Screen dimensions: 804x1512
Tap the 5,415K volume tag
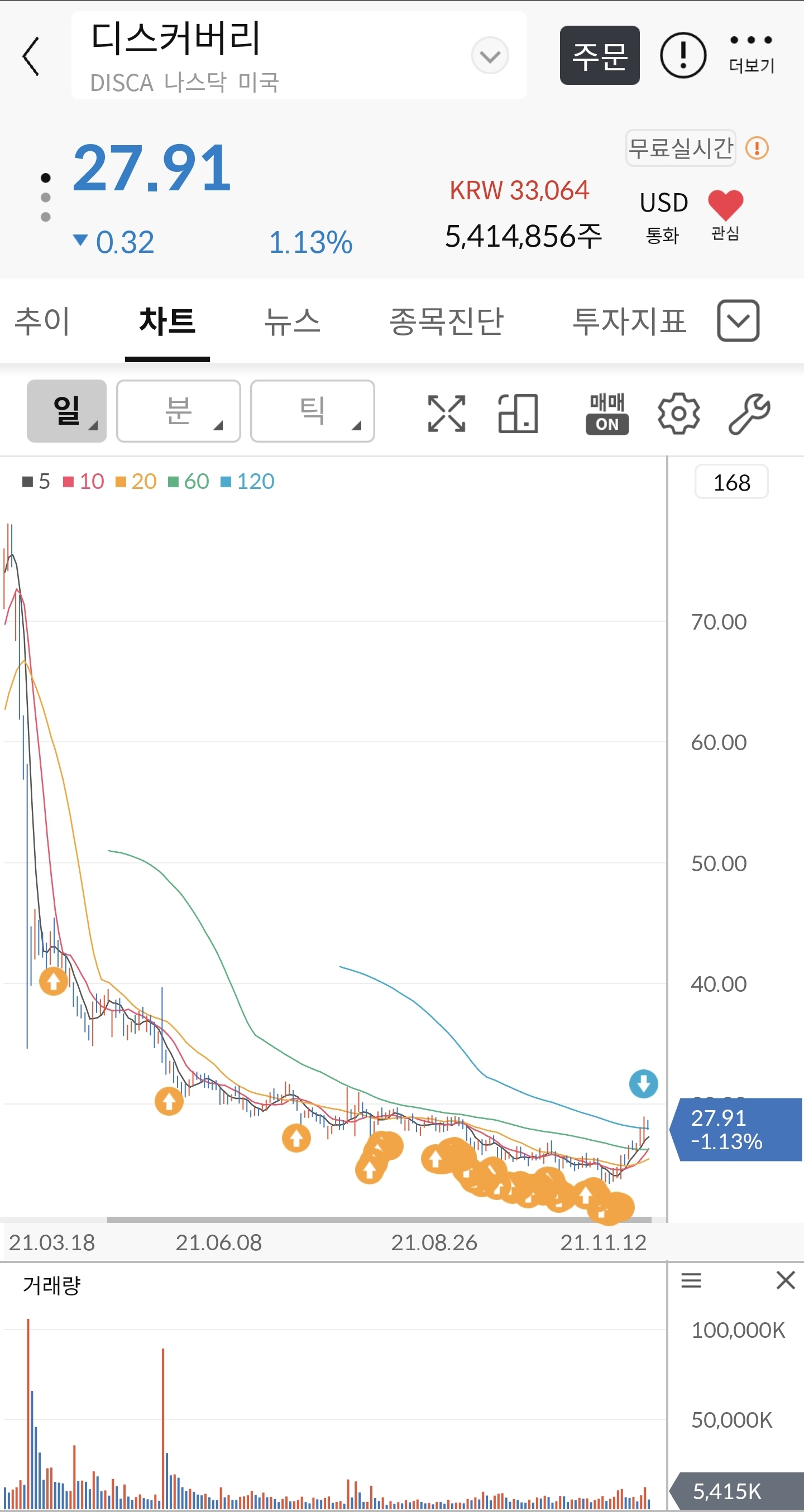click(736, 1491)
